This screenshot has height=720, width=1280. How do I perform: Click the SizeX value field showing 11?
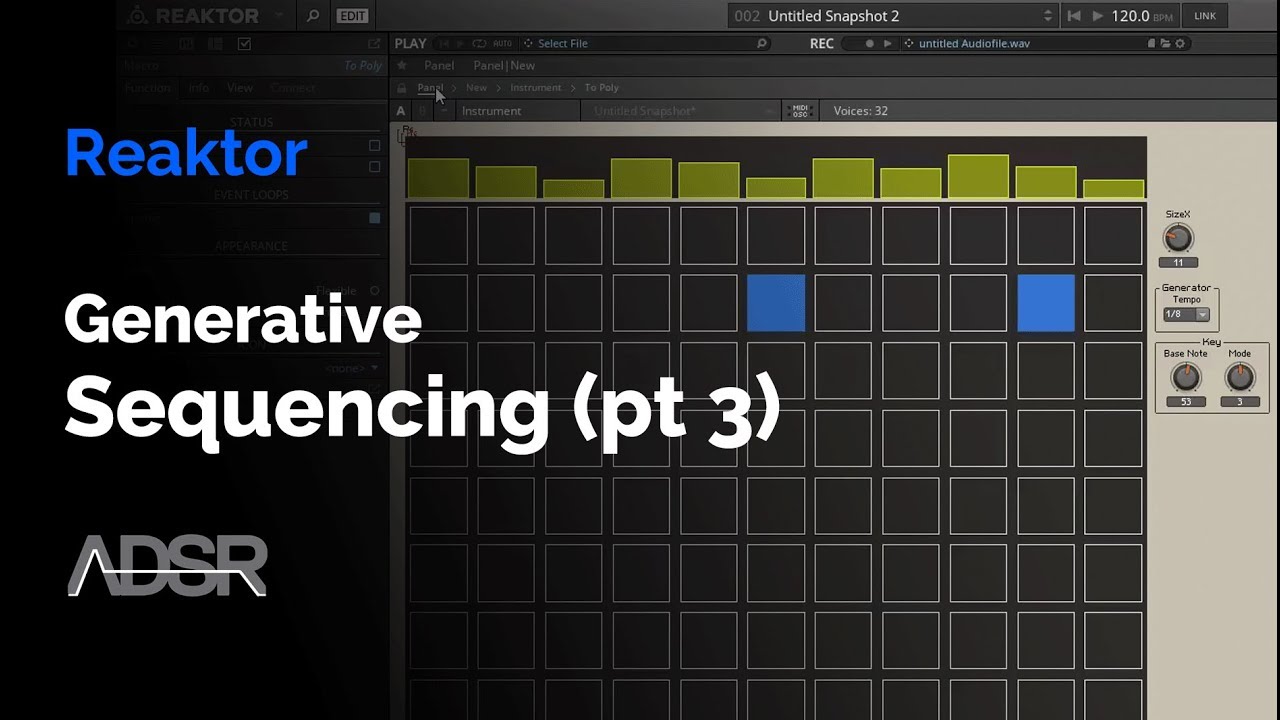click(x=1178, y=263)
